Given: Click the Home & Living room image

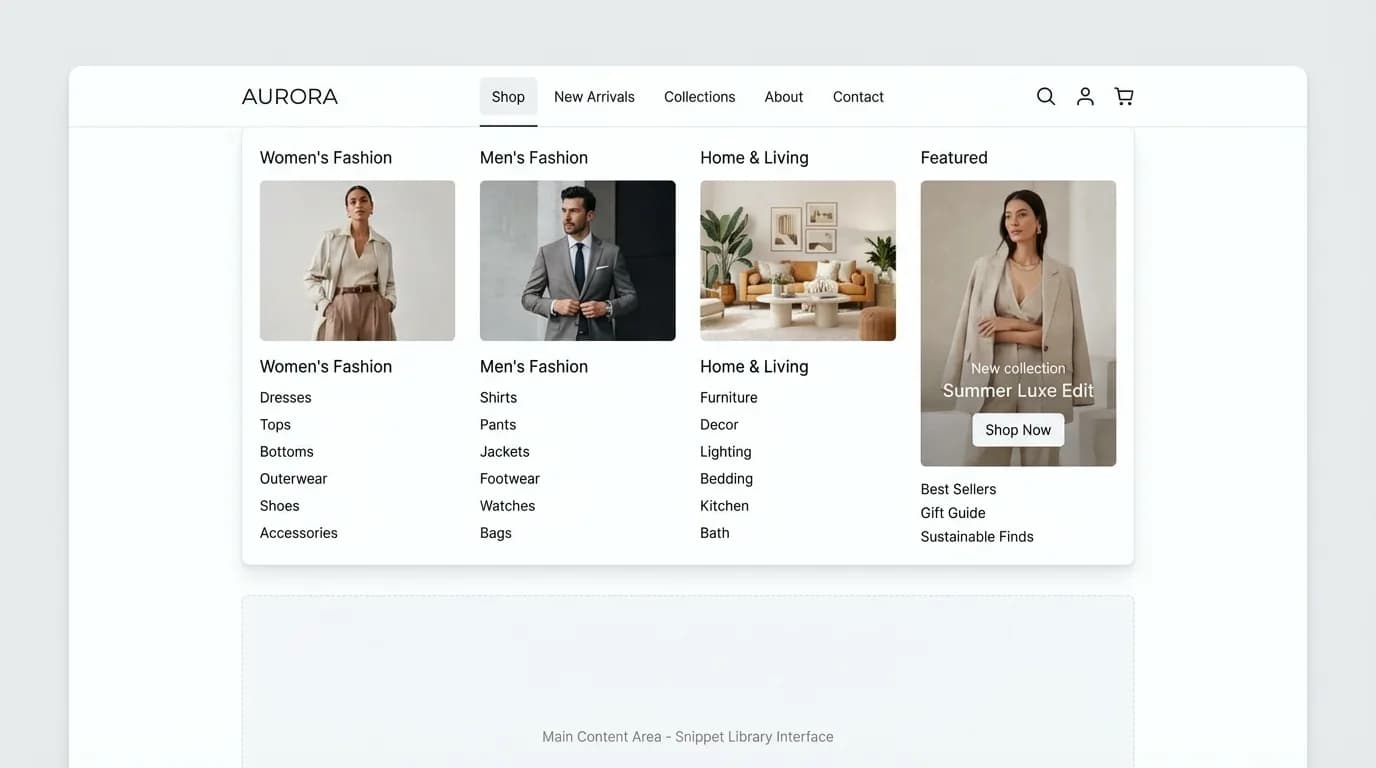Looking at the screenshot, I should tap(798, 261).
